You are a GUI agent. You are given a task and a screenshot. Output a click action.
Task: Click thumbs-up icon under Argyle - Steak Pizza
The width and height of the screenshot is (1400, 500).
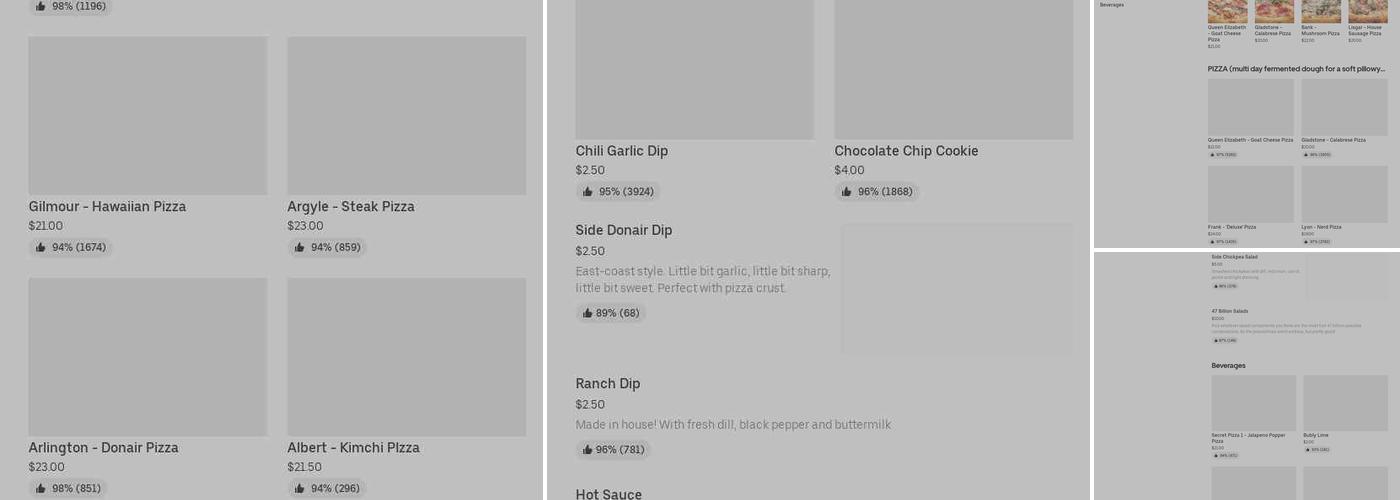pos(300,248)
